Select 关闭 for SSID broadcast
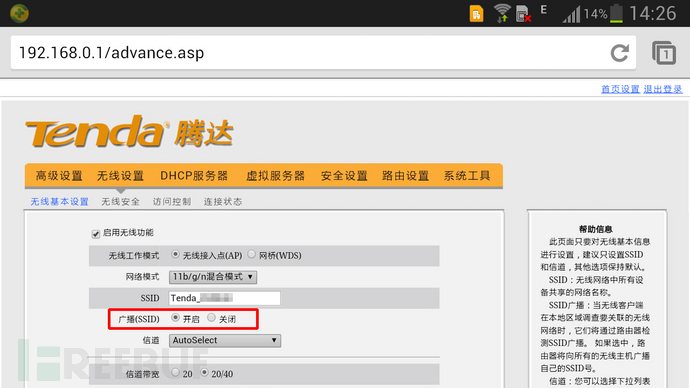This screenshot has height=388, width=690. point(211,318)
